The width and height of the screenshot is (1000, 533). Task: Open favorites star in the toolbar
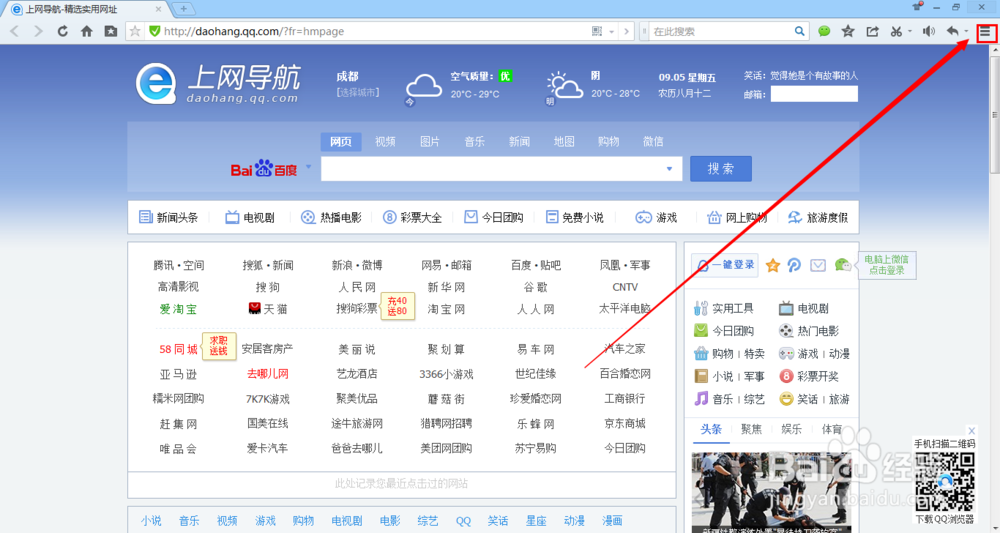pyautogui.click(x=848, y=31)
